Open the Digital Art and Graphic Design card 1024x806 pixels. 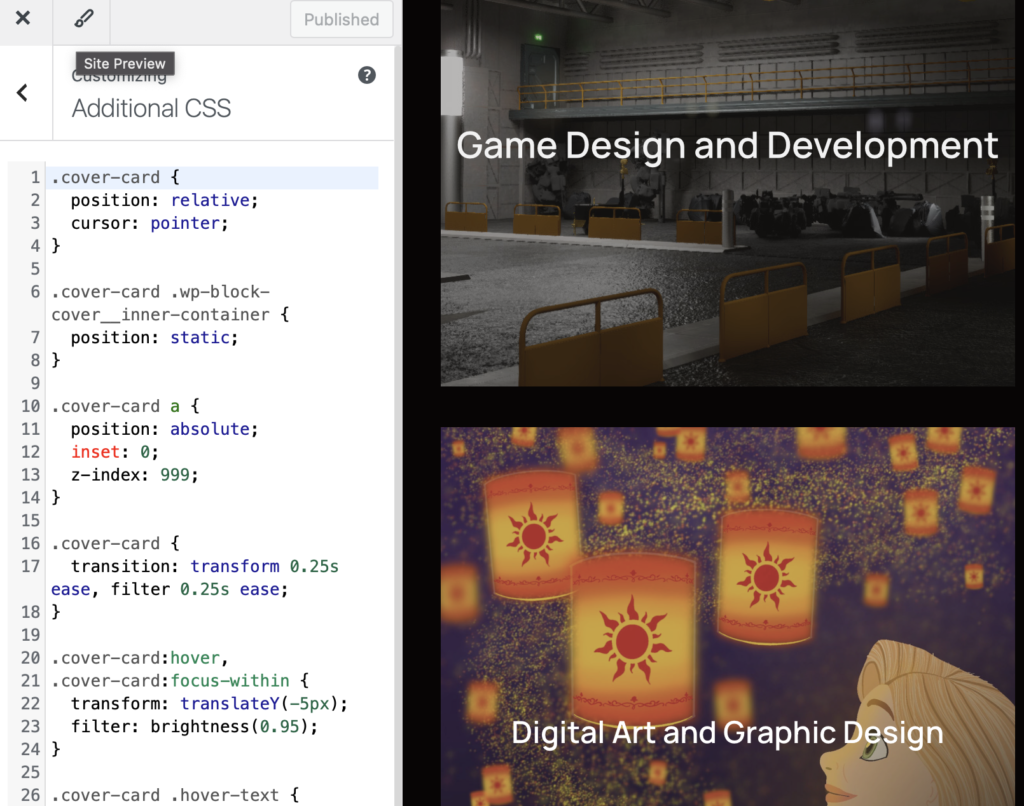click(728, 617)
